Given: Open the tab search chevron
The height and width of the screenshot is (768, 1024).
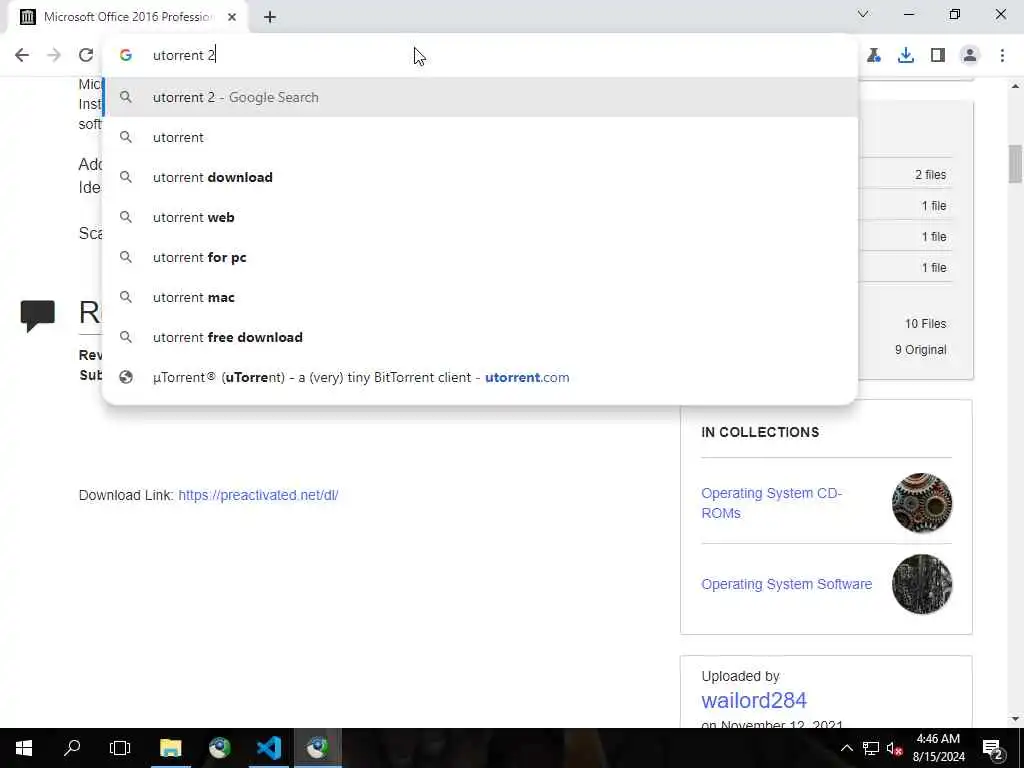Looking at the screenshot, I should pos(863,14).
